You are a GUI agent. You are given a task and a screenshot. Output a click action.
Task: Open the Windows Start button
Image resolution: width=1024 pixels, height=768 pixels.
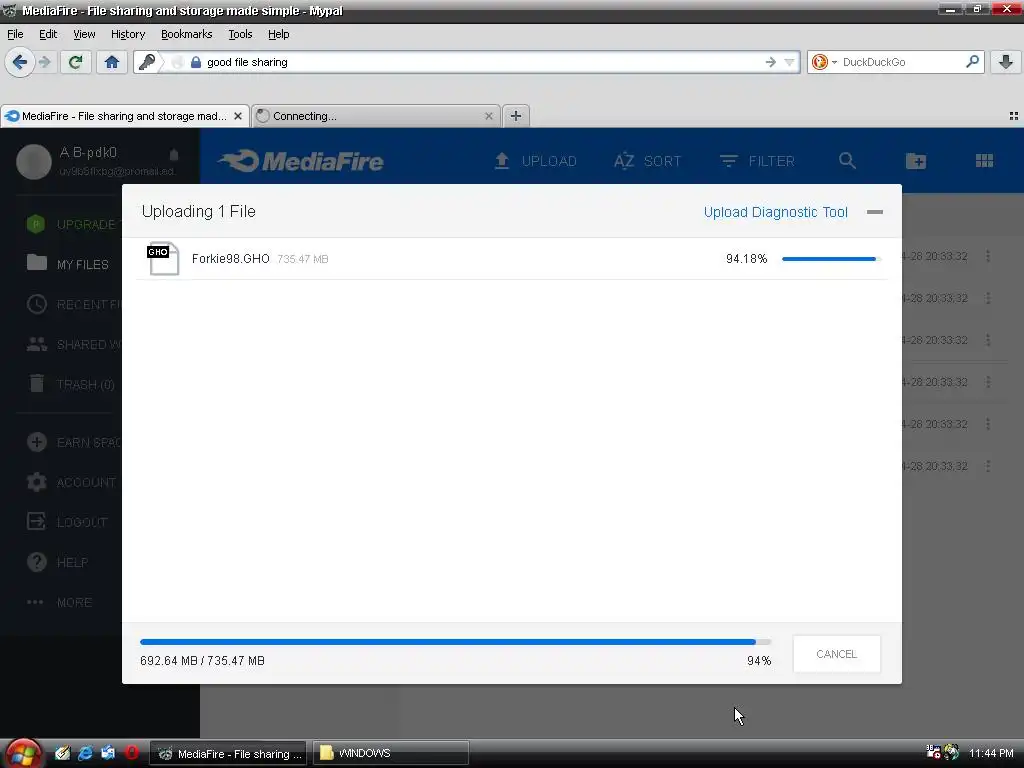[x=23, y=753]
